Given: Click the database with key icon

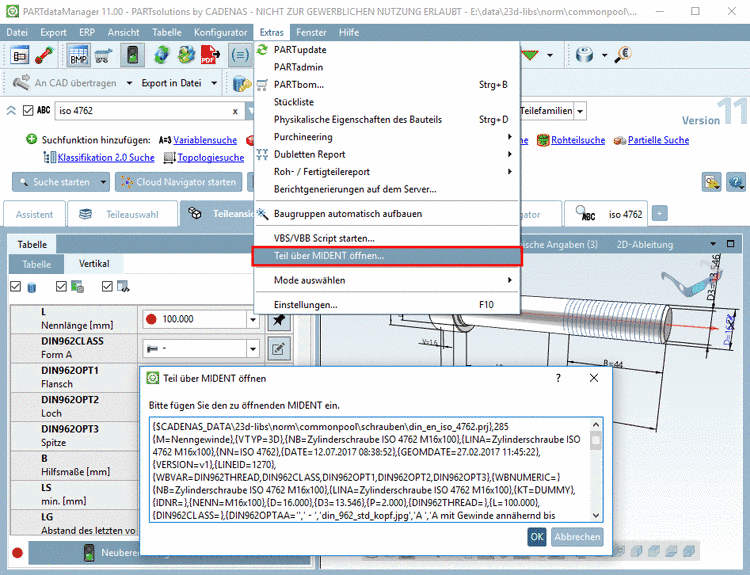Looking at the screenshot, I should (x=242, y=83).
